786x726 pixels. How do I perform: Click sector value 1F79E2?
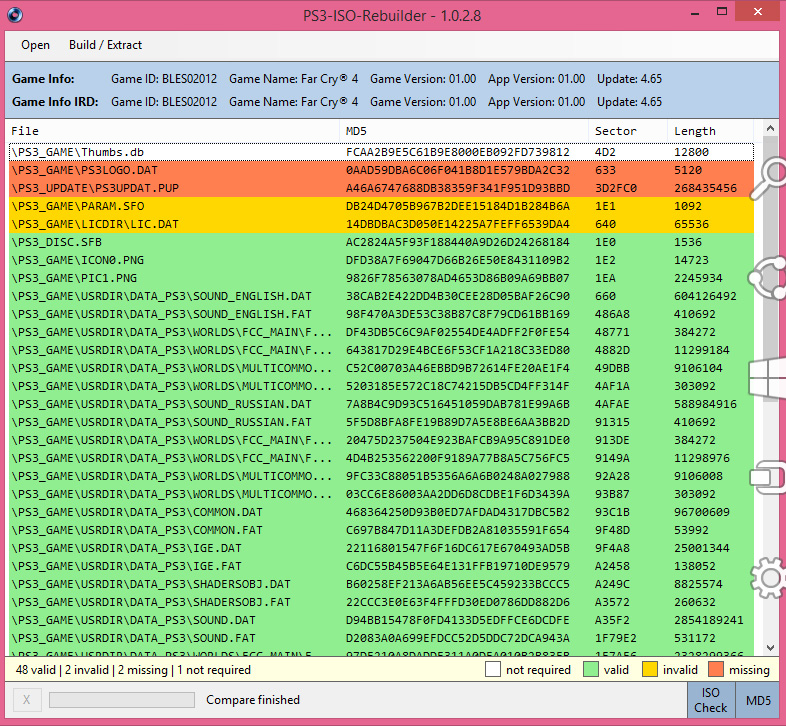point(616,638)
